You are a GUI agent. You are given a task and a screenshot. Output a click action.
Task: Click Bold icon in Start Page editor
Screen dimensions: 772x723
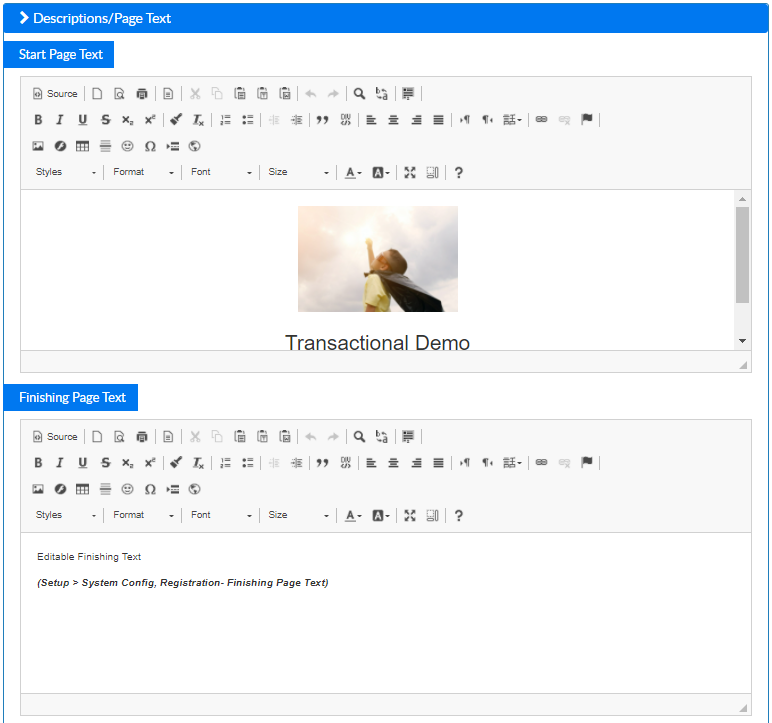pos(38,120)
